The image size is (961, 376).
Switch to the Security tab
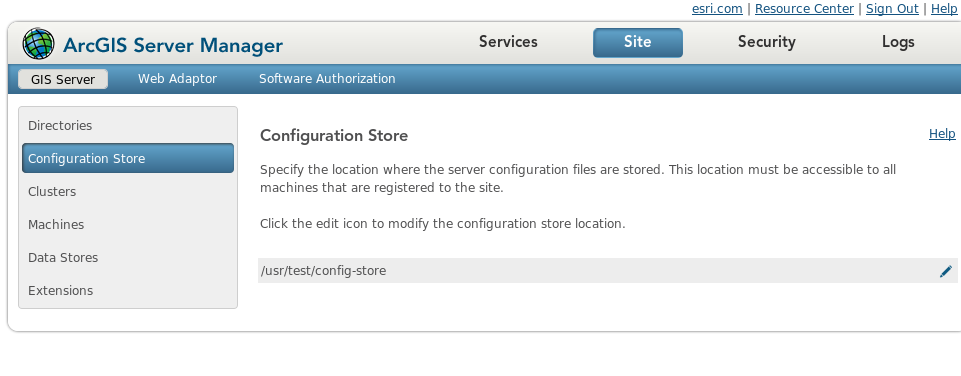[x=767, y=42]
